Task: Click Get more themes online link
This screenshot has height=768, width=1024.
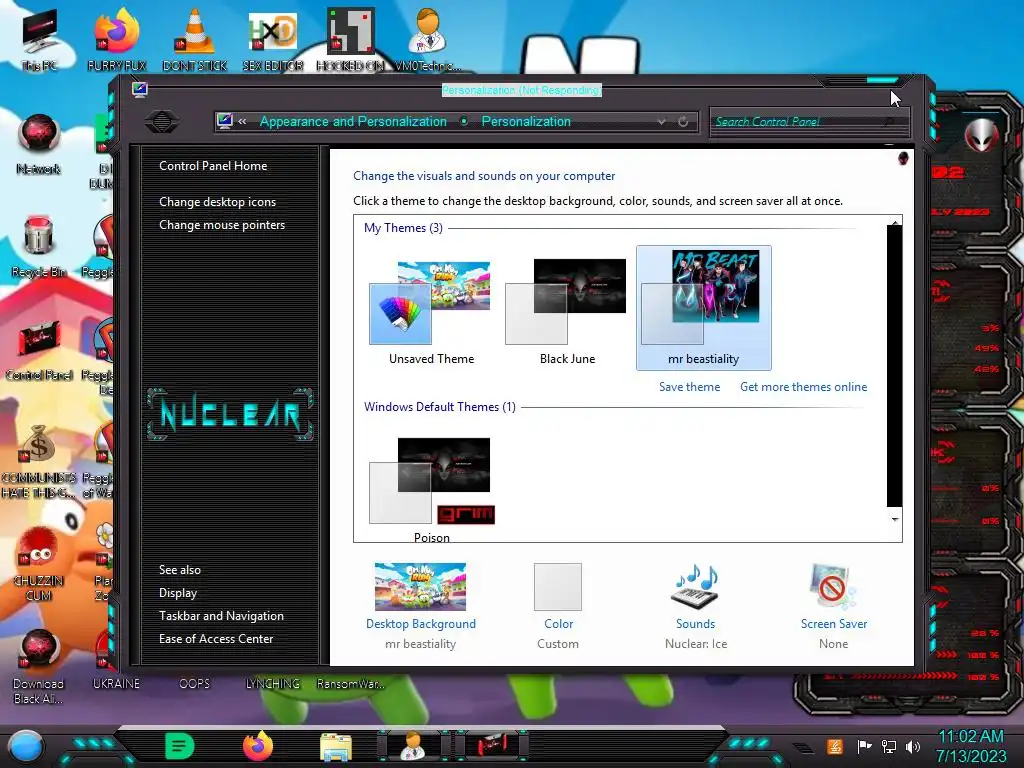Action: point(803,387)
